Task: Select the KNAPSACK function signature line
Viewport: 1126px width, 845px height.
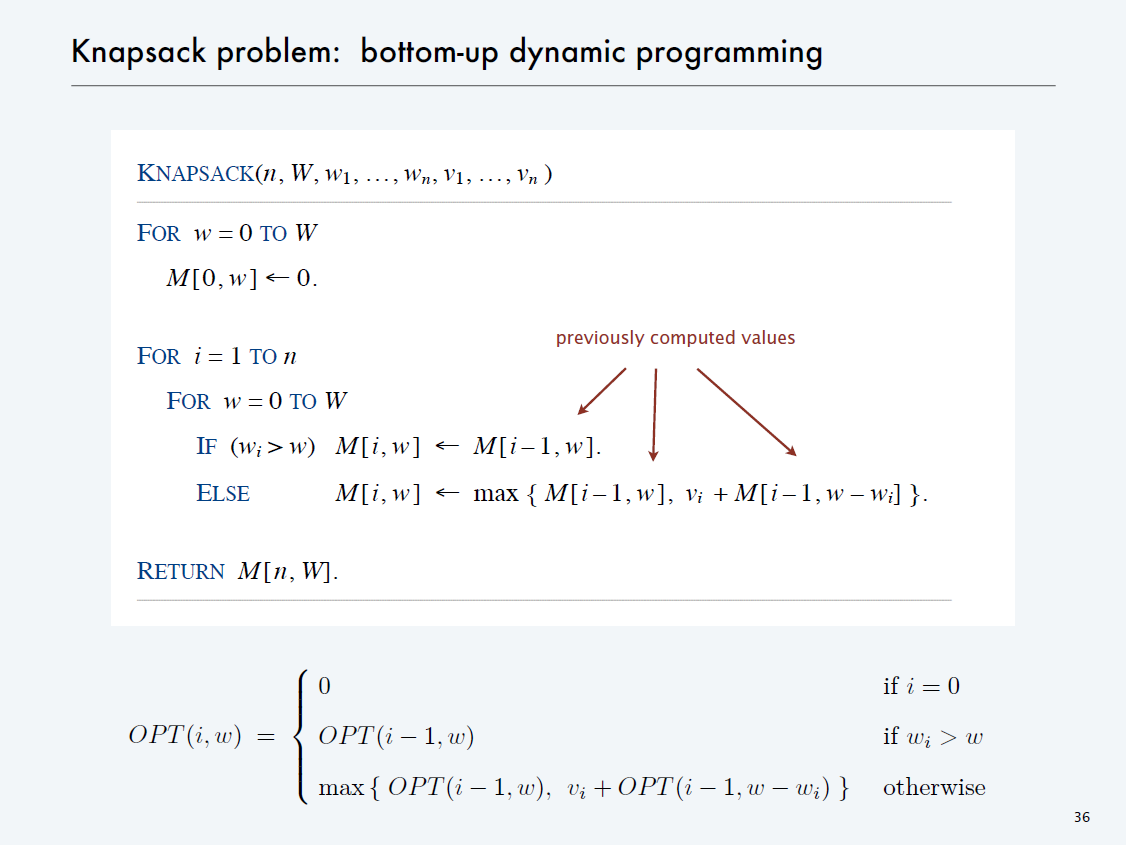Action: tap(345, 174)
